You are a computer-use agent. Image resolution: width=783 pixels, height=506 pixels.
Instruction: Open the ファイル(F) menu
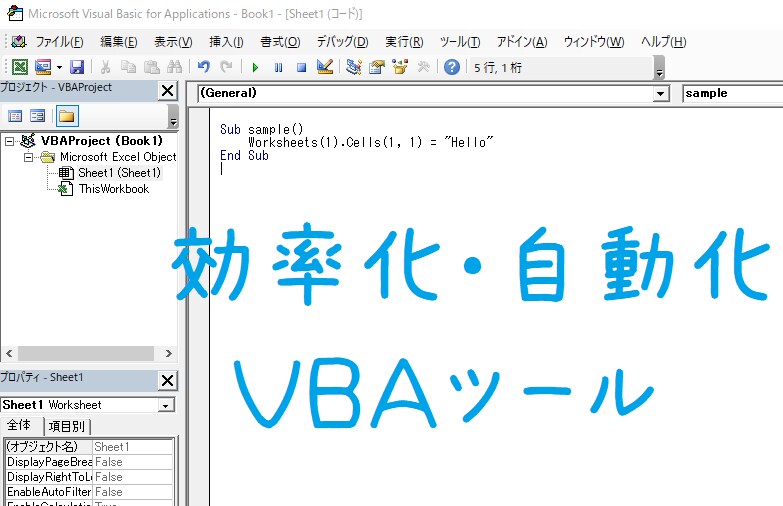tap(59, 41)
